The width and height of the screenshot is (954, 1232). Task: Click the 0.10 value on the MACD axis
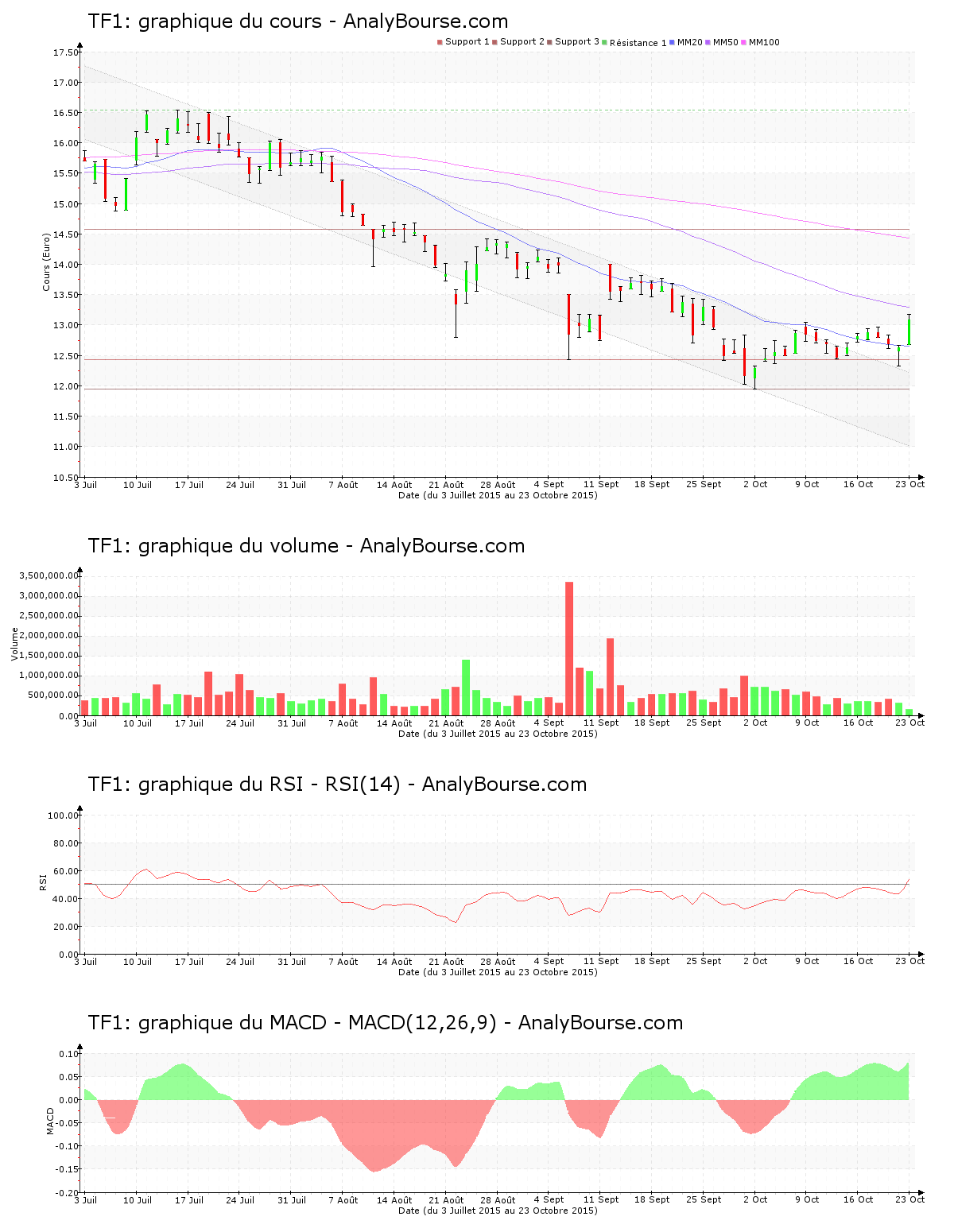click(69, 1054)
